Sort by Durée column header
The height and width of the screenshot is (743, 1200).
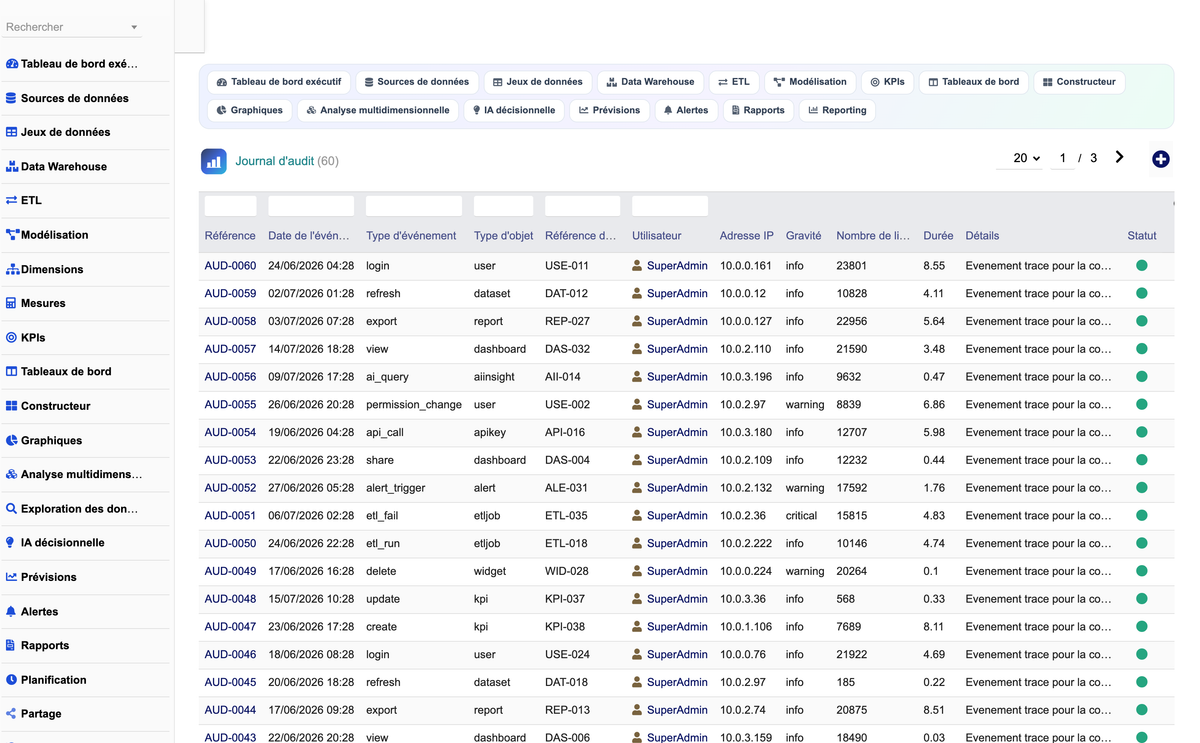point(938,236)
